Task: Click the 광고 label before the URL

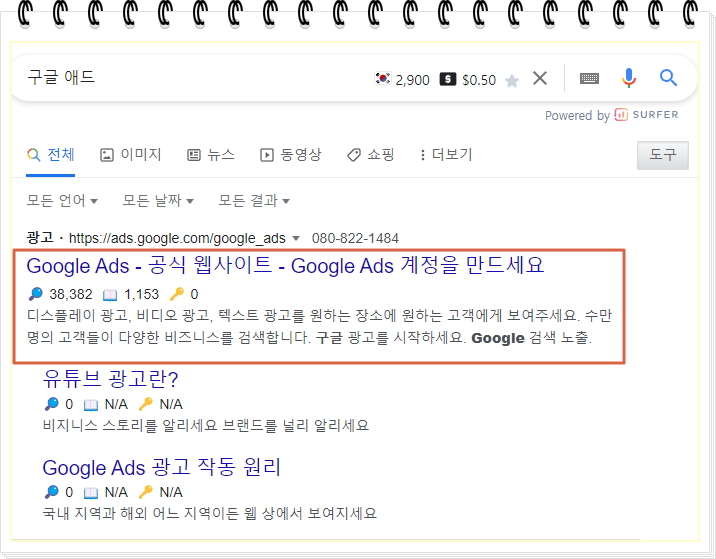Action: pos(40,238)
